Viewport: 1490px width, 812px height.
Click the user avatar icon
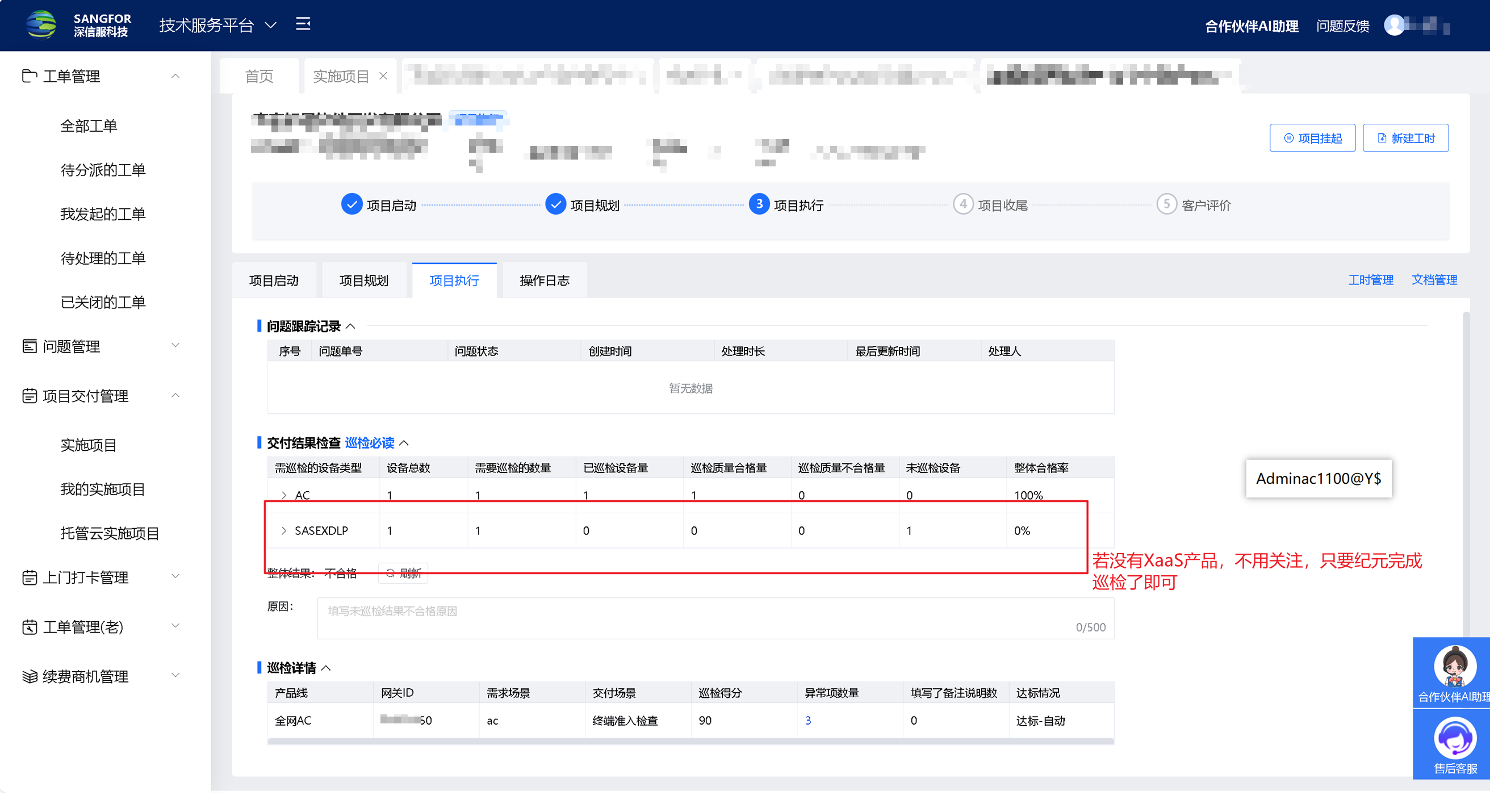[1395, 26]
